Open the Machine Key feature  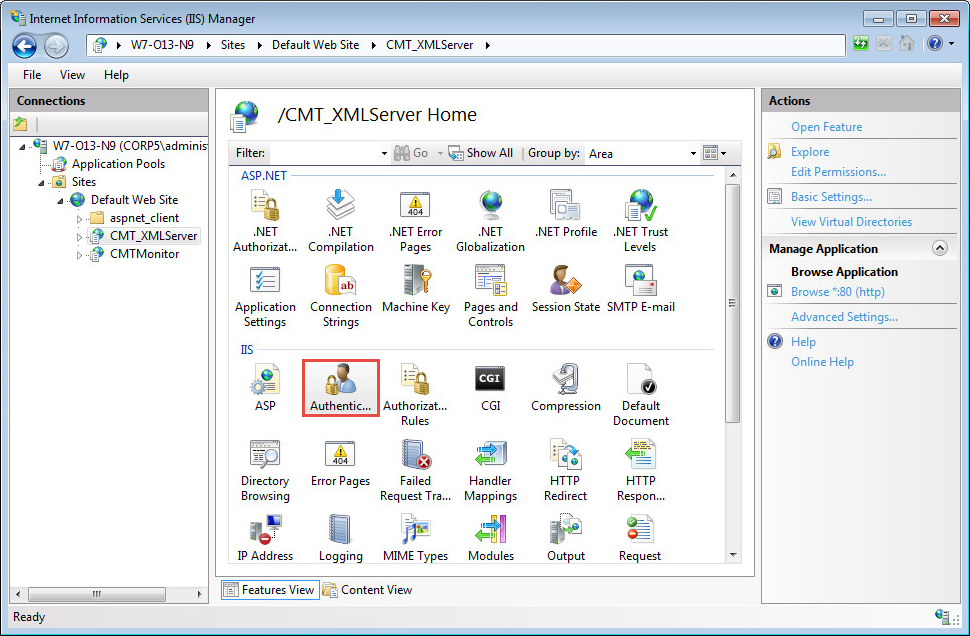point(415,289)
